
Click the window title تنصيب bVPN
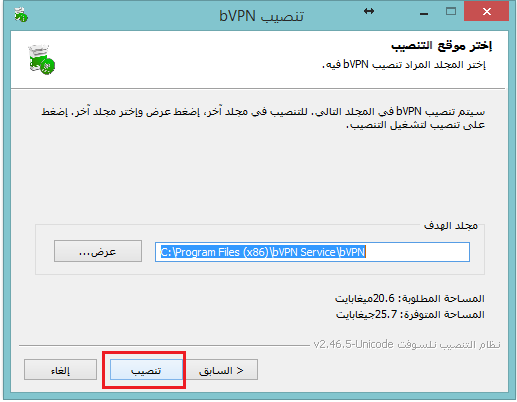point(261,16)
